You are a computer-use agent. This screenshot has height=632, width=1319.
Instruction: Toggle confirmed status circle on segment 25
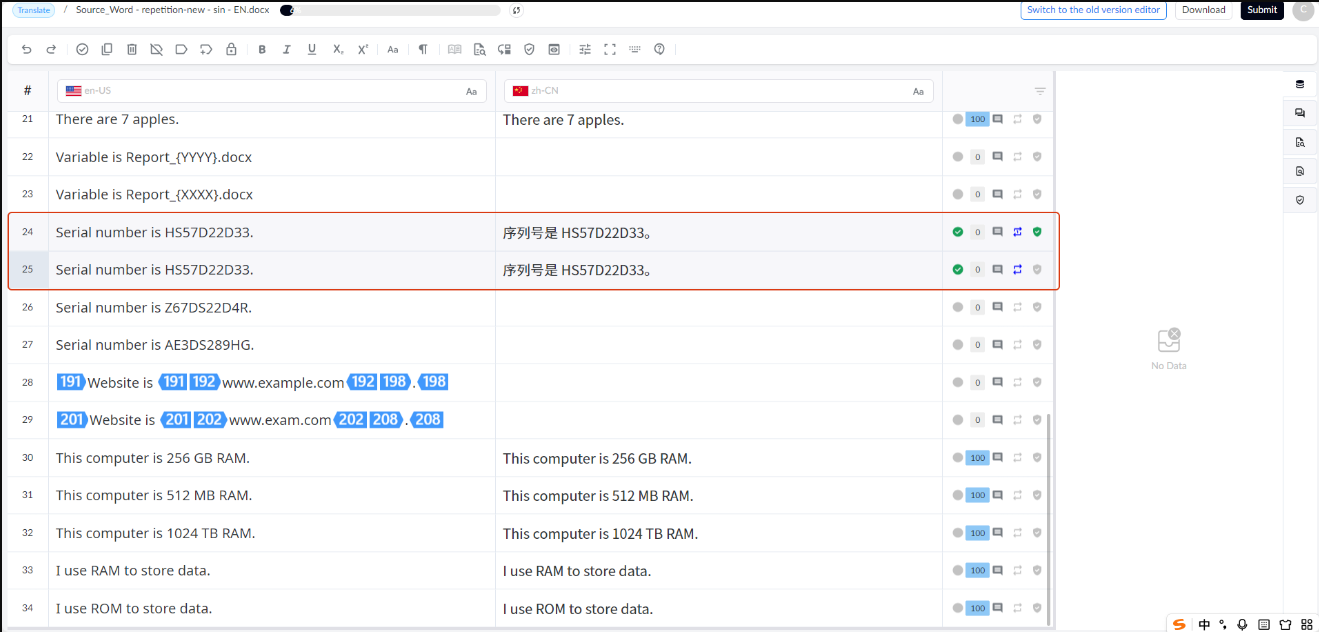(x=958, y=270)
